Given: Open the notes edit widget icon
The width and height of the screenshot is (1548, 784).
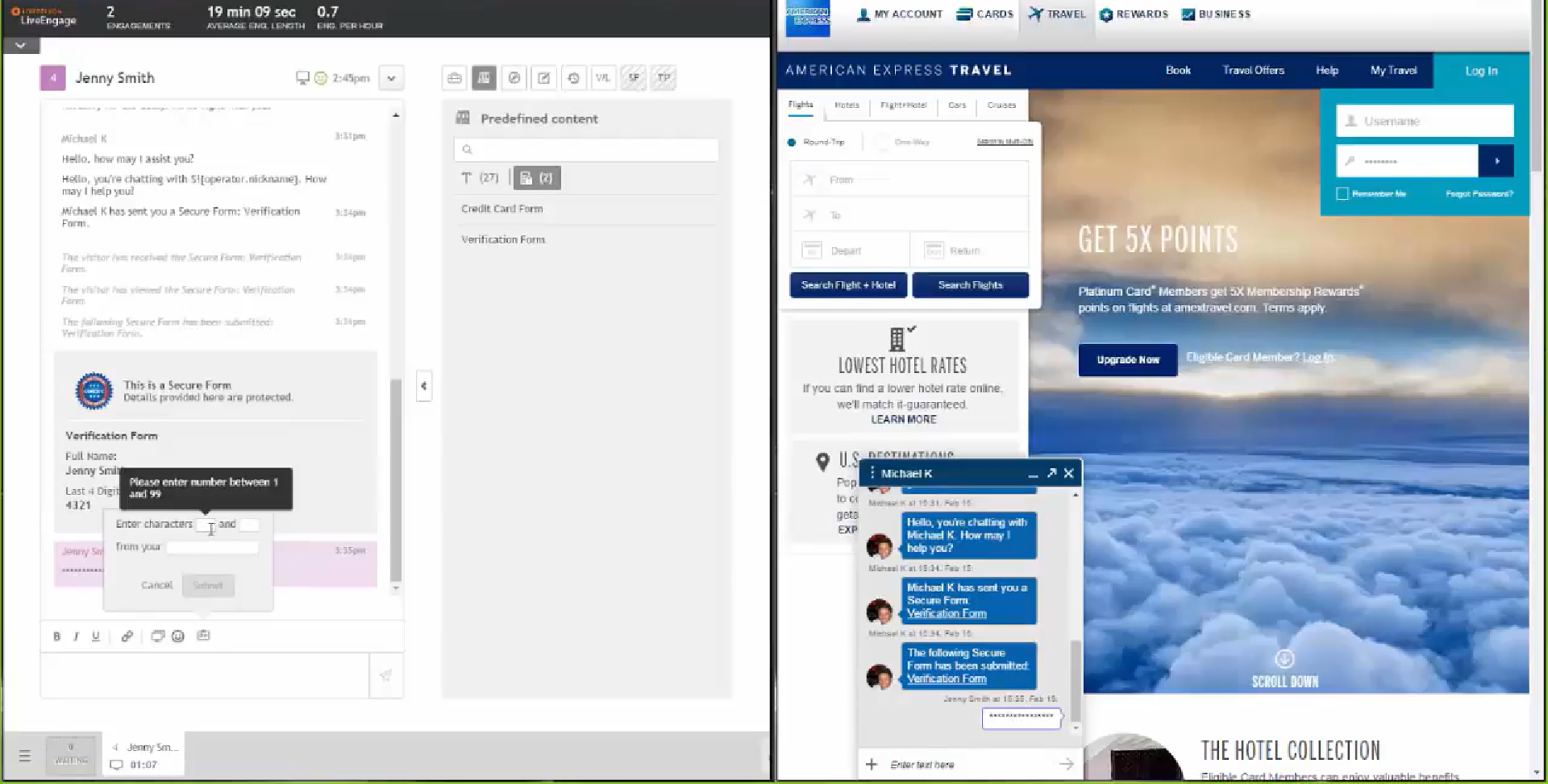Looking at the screenshot, I should pyautogui.click(x=543, y=78).
